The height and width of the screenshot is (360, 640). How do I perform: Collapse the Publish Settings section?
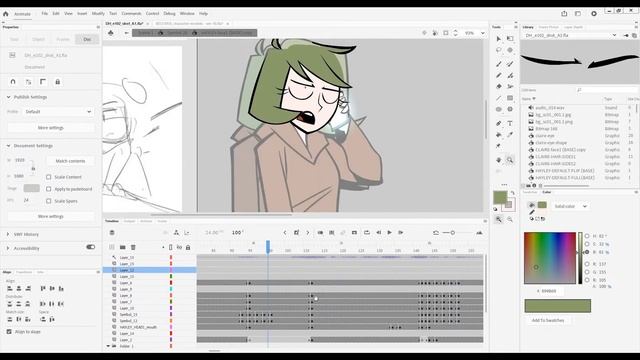(x=9, y=97)
